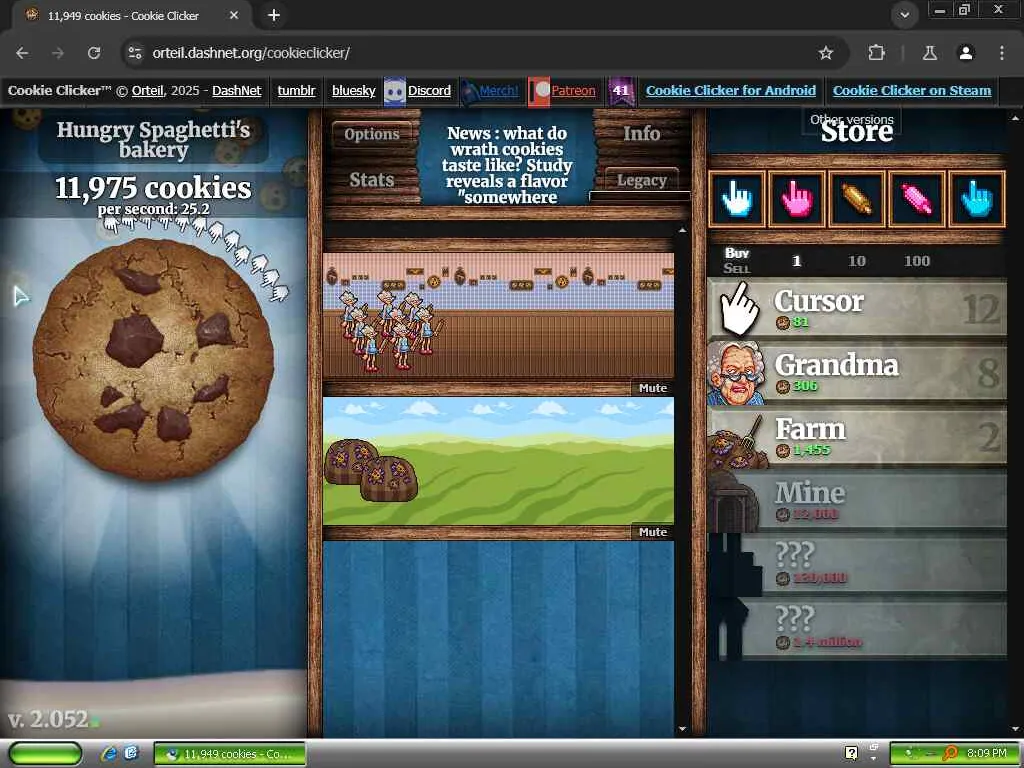Buy the first white cursor upgrade
1024x768 pixels.
click(x=737, y=199)
